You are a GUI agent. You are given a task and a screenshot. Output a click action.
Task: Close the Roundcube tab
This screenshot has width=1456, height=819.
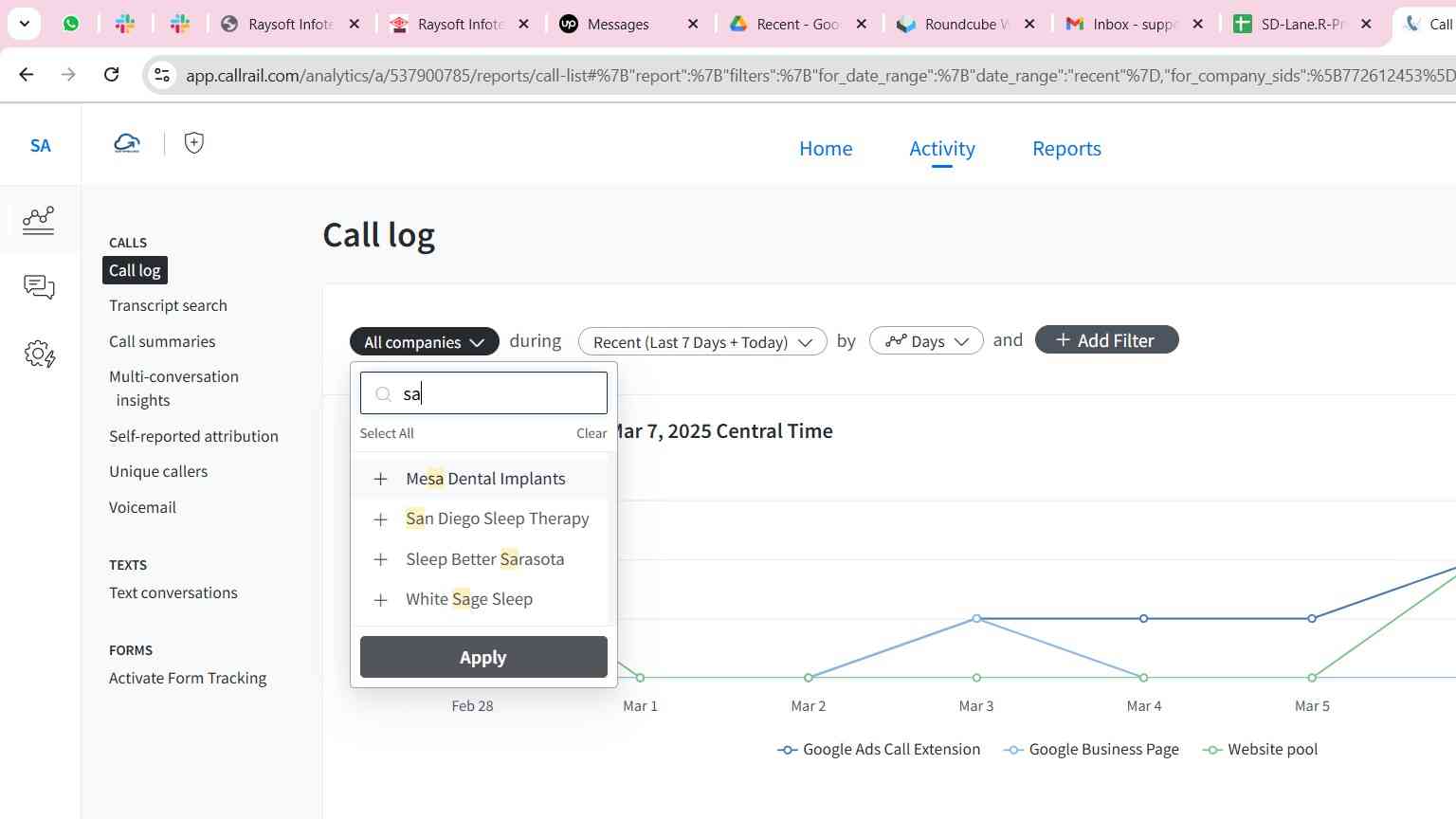coord(1029,24)
